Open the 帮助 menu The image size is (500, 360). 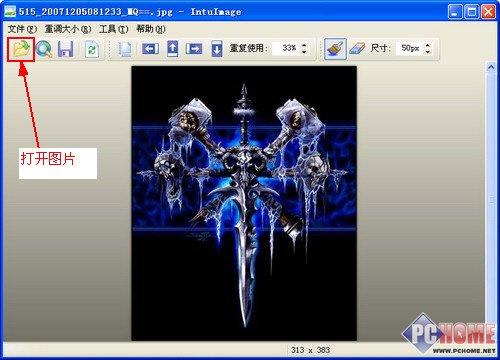coord(151,29)
